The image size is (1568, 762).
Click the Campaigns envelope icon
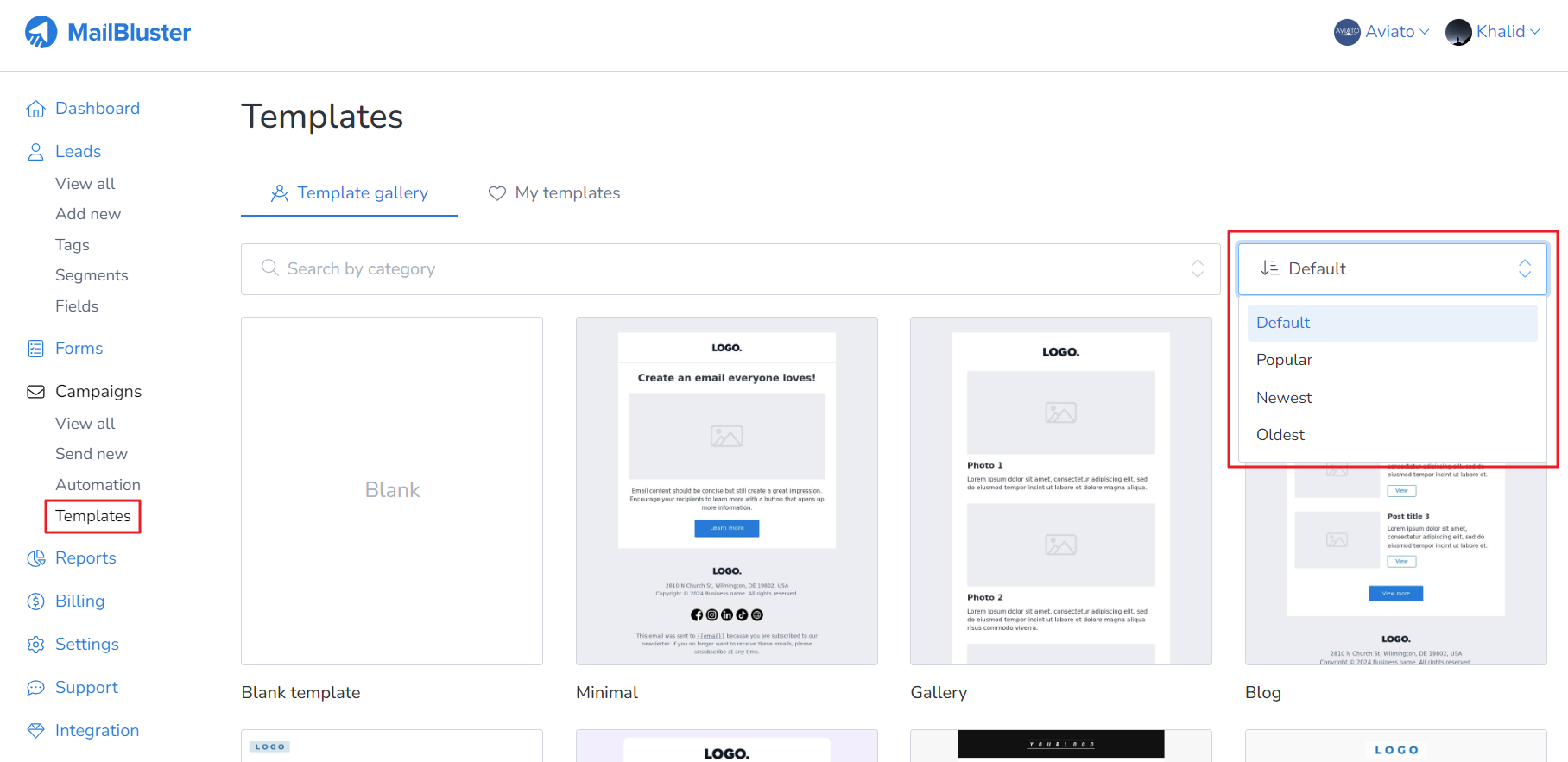(35, 392)
